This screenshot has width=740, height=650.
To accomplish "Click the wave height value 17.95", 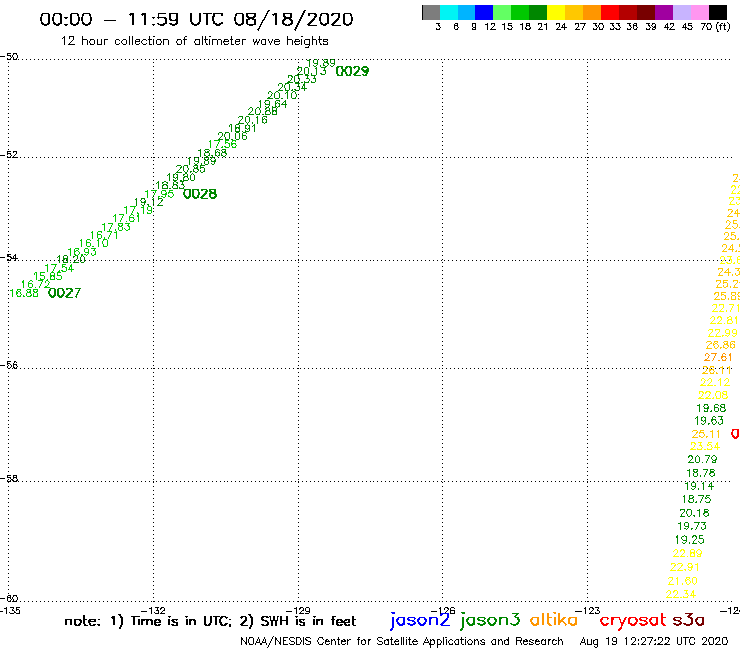I will pos(159,194).
